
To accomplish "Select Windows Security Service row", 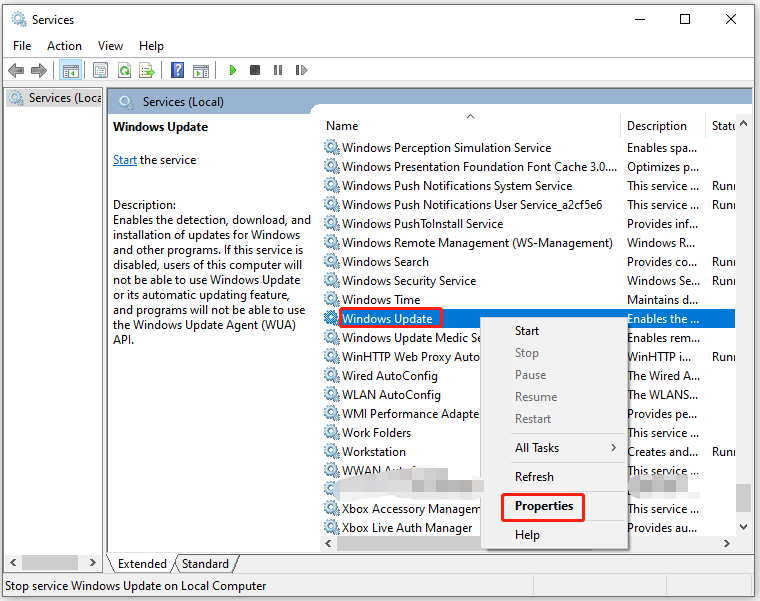I will pyautogui.click(x=529, y=281).
